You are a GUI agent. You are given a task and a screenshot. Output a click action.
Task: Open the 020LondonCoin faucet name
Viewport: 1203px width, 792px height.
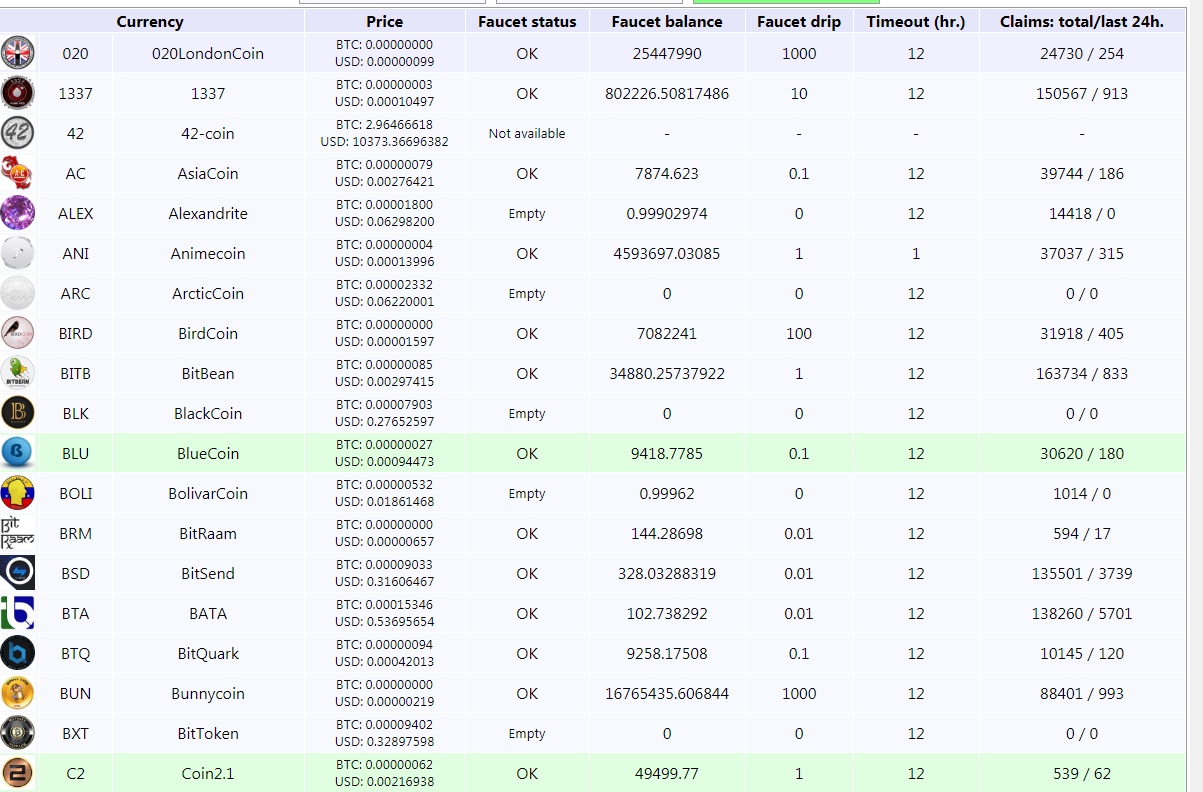208,53
